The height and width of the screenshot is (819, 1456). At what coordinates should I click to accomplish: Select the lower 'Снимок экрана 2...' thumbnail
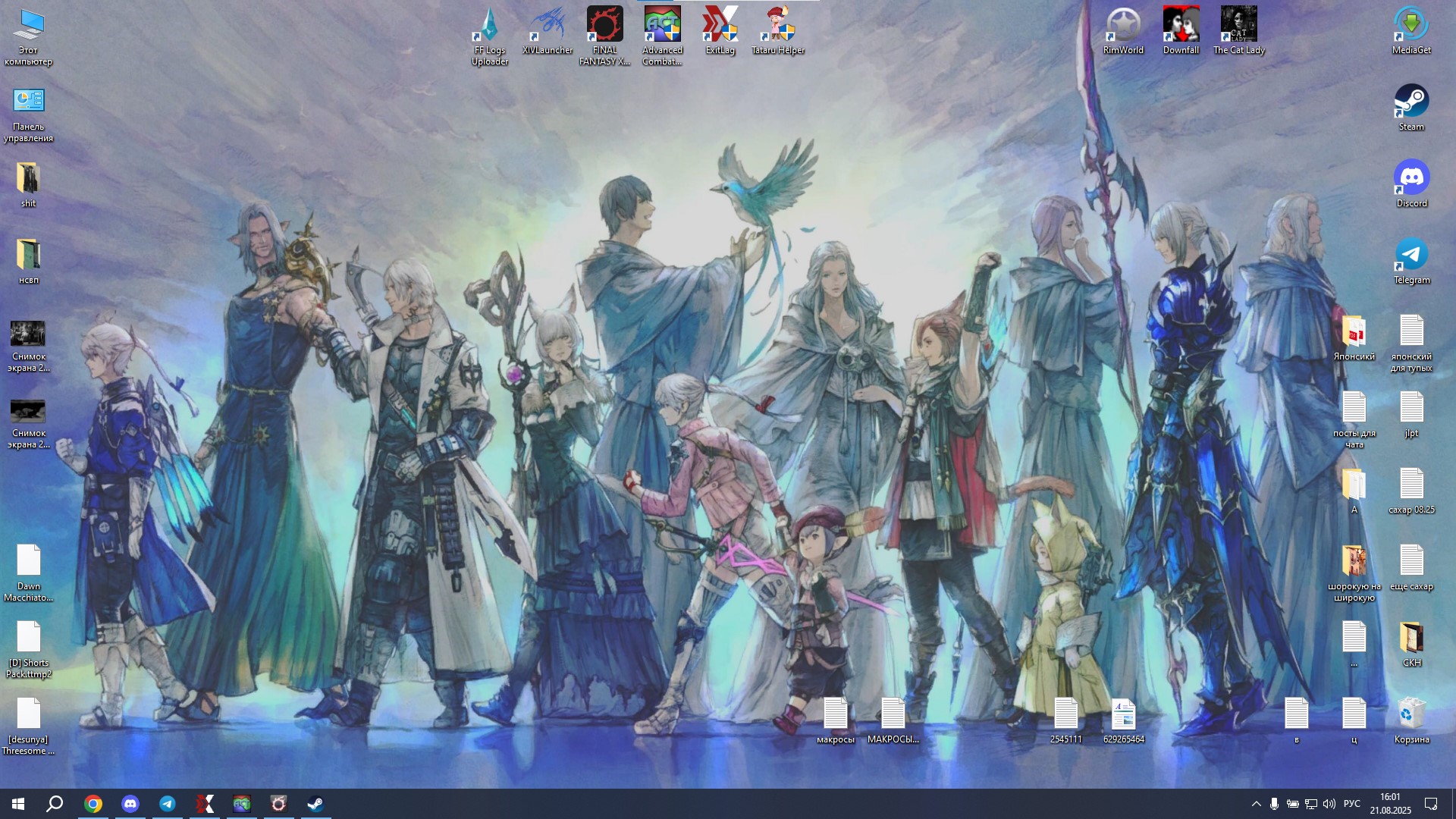(x=29, y=422)
